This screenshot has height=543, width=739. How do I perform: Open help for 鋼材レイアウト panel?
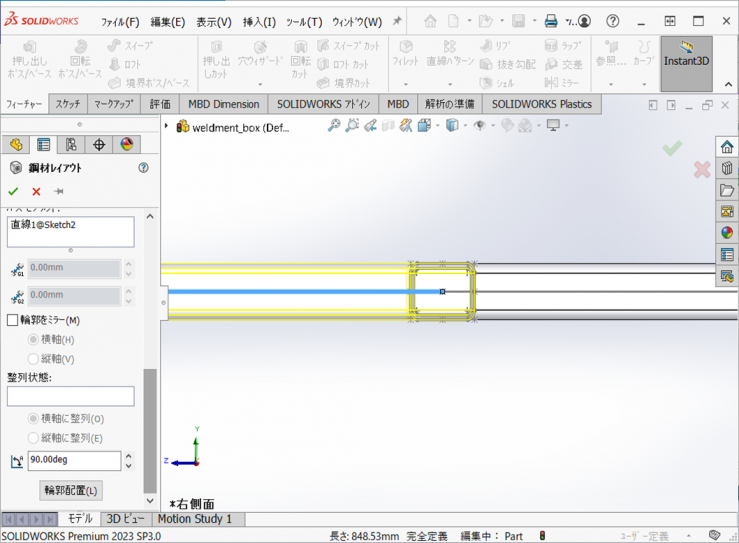(143, 168)
